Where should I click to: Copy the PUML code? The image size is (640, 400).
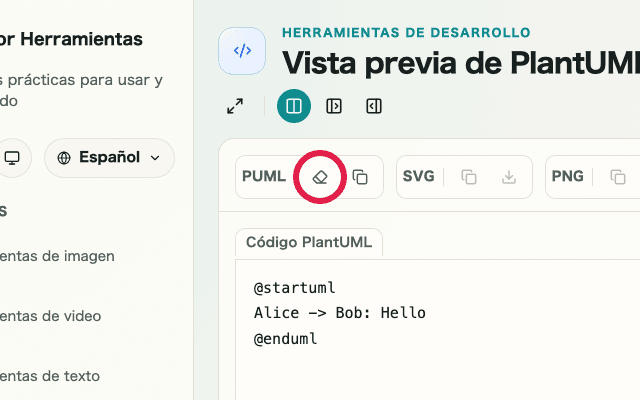point(360,177)
